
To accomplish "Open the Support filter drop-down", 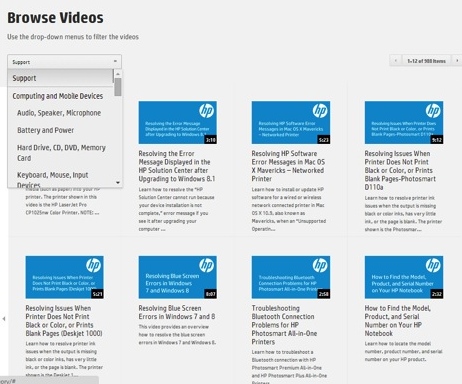I will [64, 62].
